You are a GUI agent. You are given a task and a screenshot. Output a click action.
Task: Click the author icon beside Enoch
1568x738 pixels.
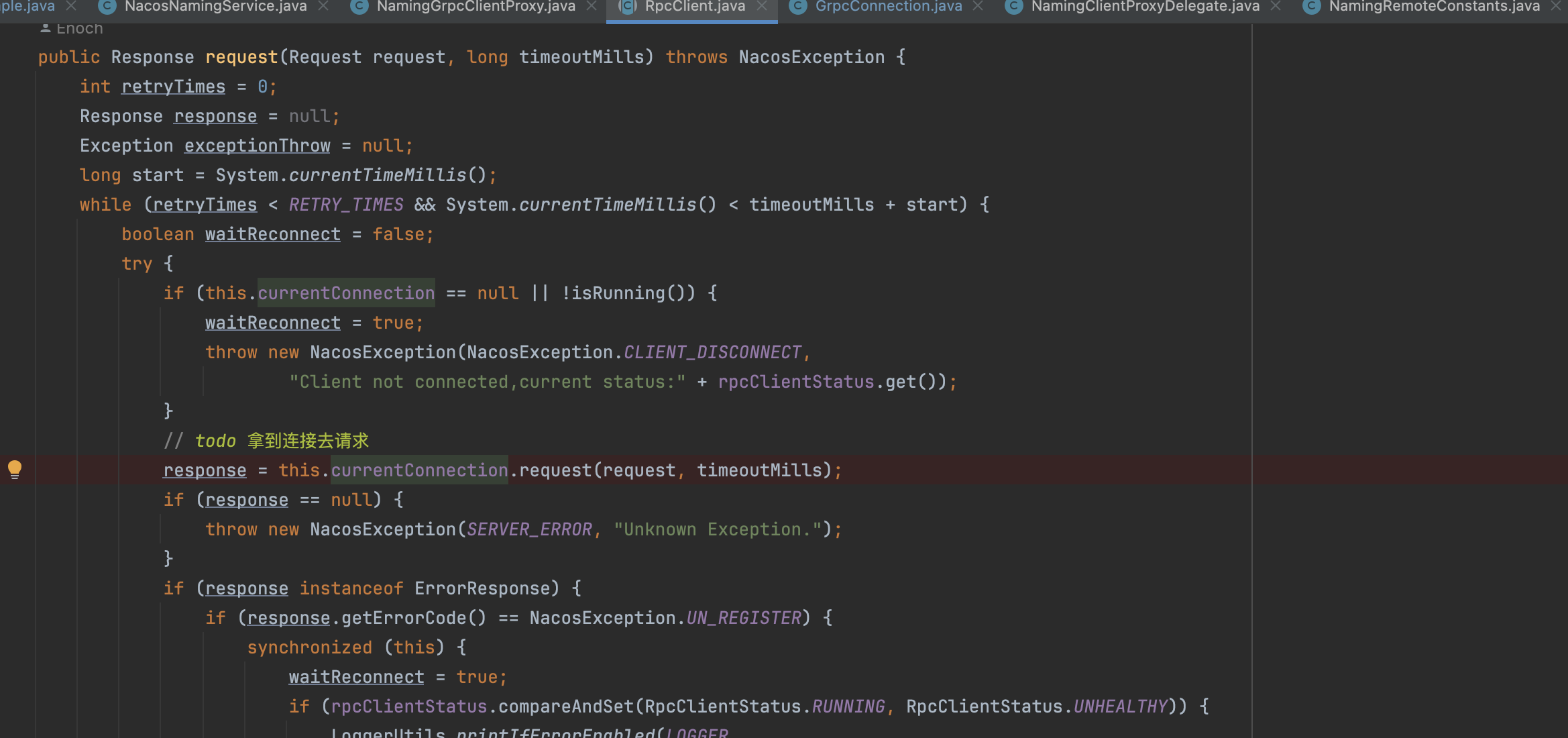(x=46, y=28)
